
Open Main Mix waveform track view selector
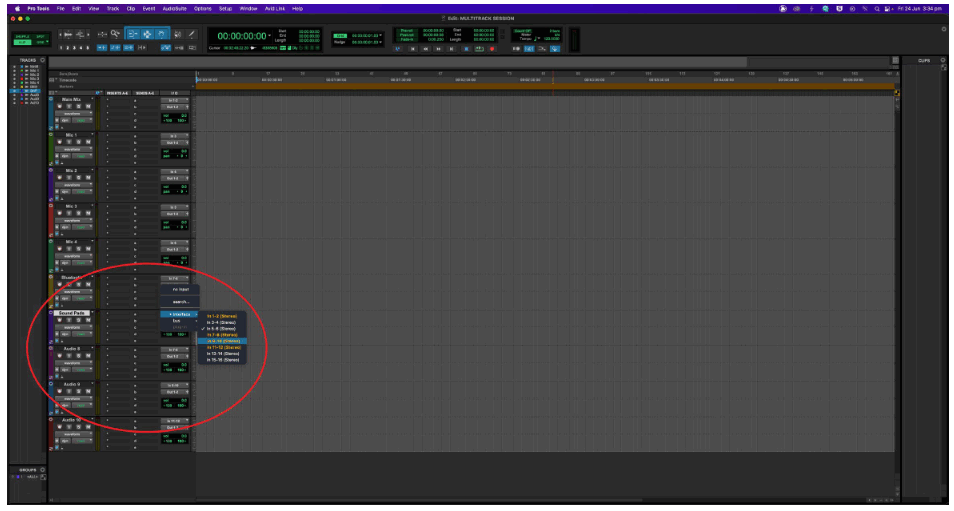(74, 113)
